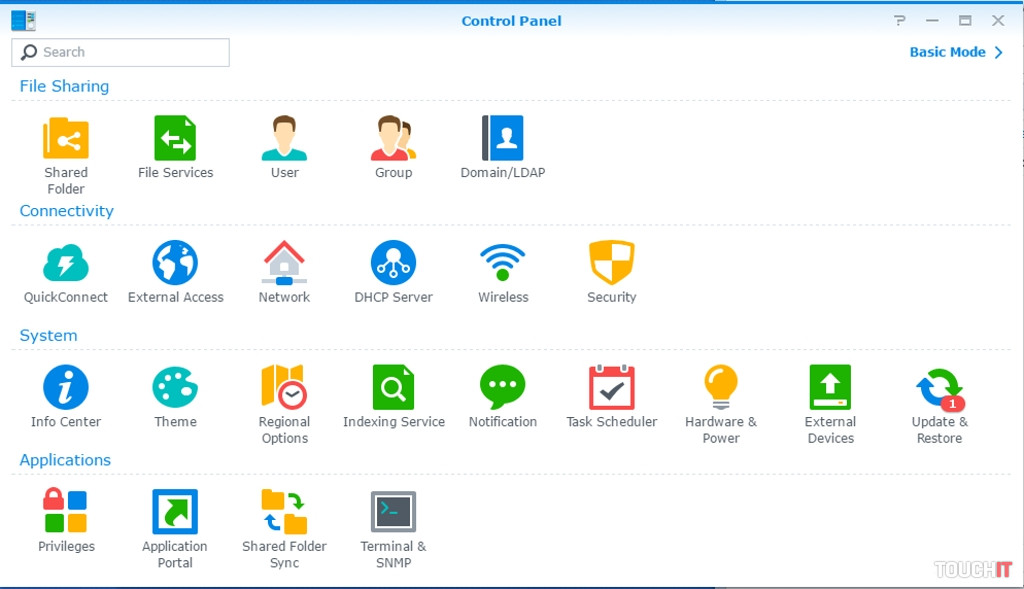Click the Applications section heading
The width and height of the screenshot is (1024, 589).
pos(65,460)
